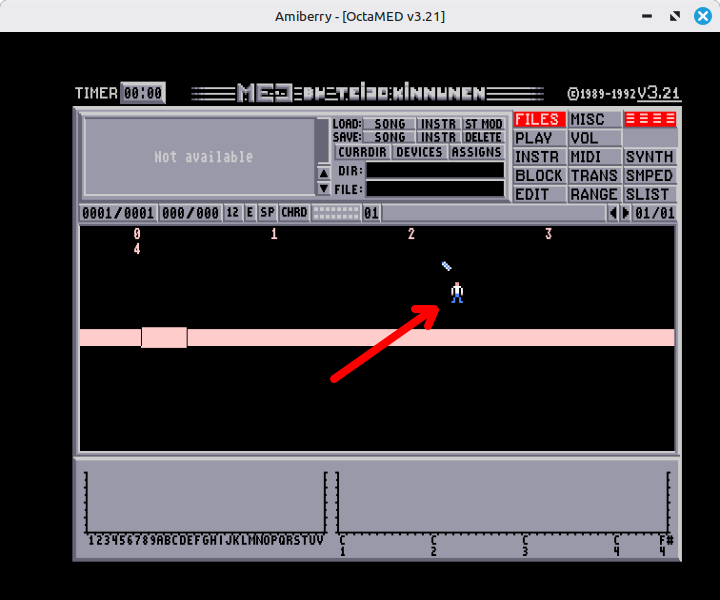This screenshot has width=720, height=600.
Task: Click LOAD SONG button
Action: (x=389, y=124)
